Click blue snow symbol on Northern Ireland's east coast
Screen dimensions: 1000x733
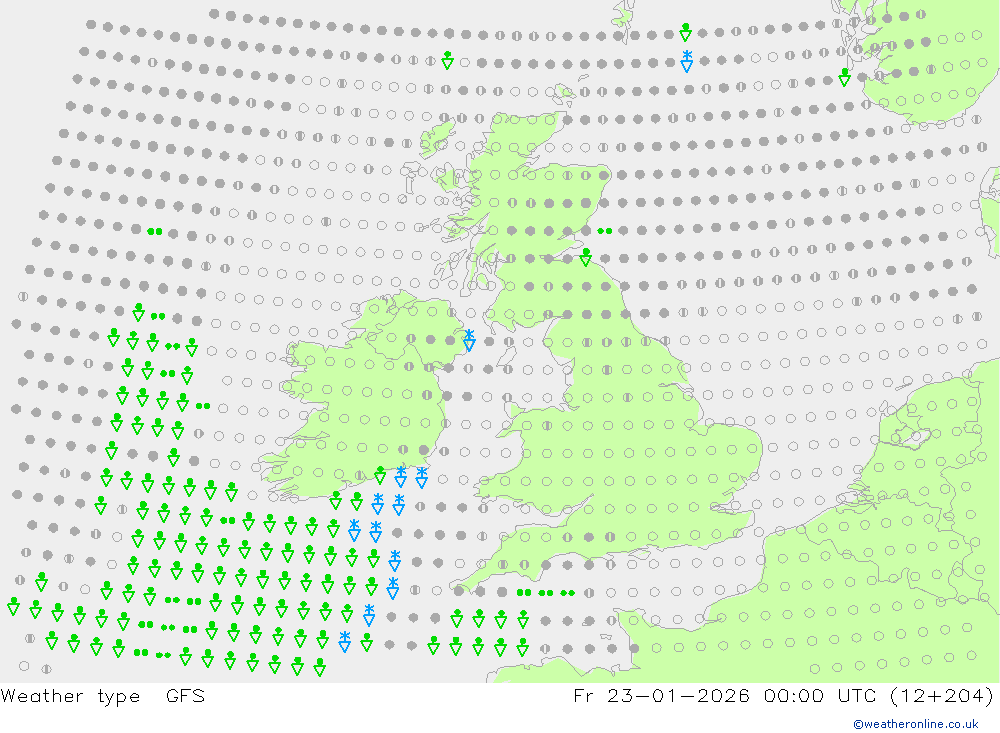pos(469,340)
